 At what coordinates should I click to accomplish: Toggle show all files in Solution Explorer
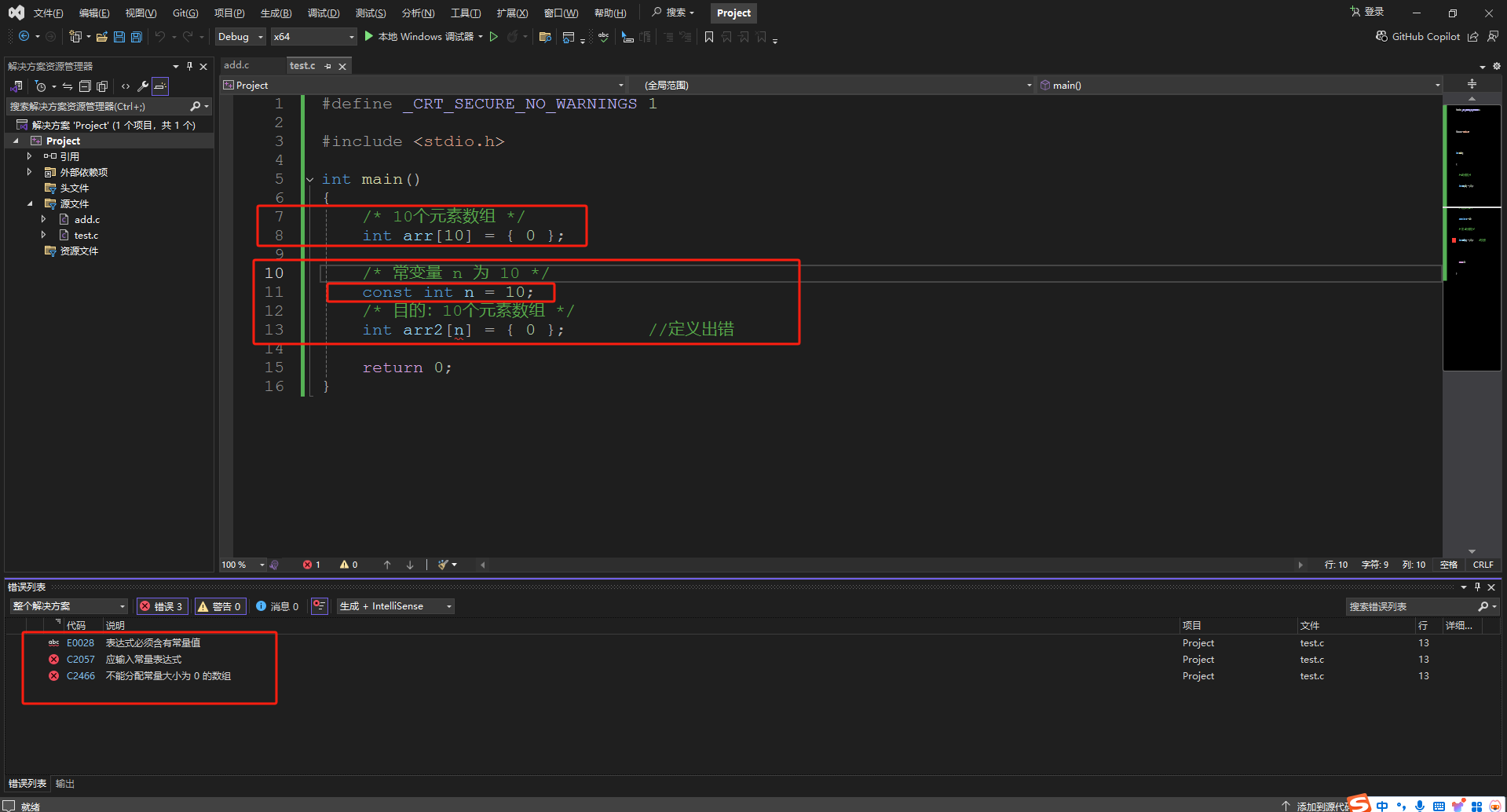pyautogui.click(x=102, y=86)
